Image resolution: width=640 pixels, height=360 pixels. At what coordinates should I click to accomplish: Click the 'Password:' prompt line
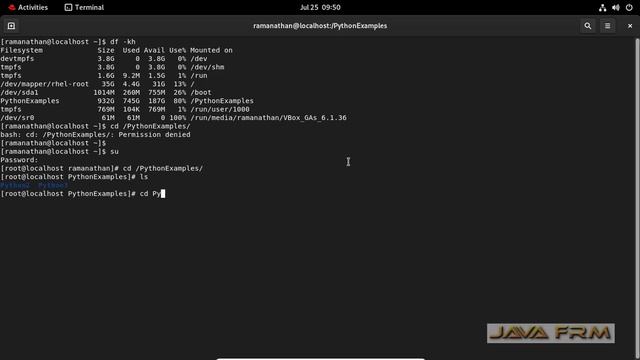[x=19, y=160]
